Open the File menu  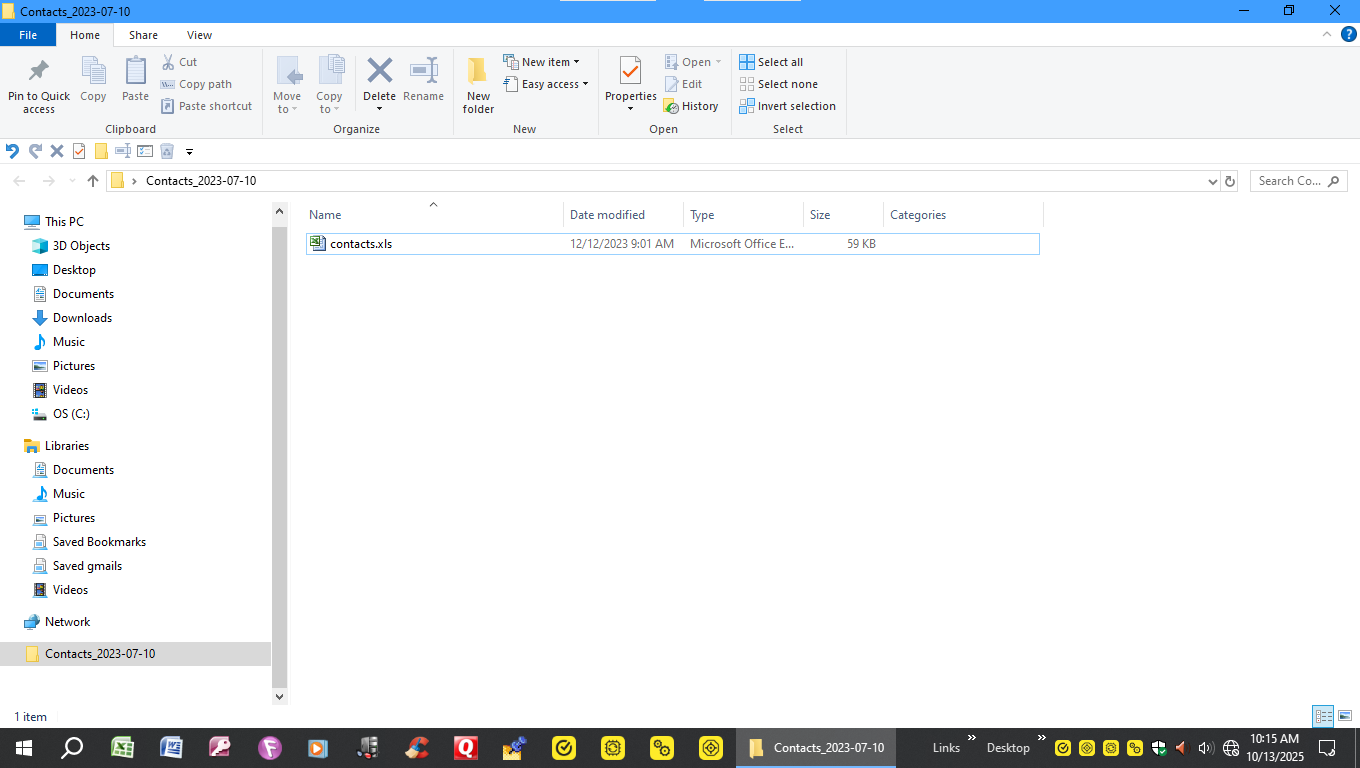[28, 34]
